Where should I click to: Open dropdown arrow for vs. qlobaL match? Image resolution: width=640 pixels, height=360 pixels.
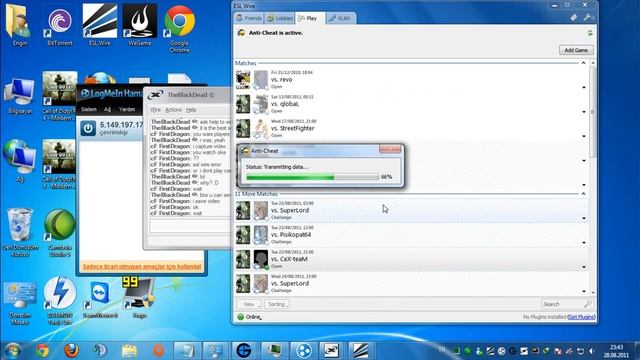(x=584, y=112)
